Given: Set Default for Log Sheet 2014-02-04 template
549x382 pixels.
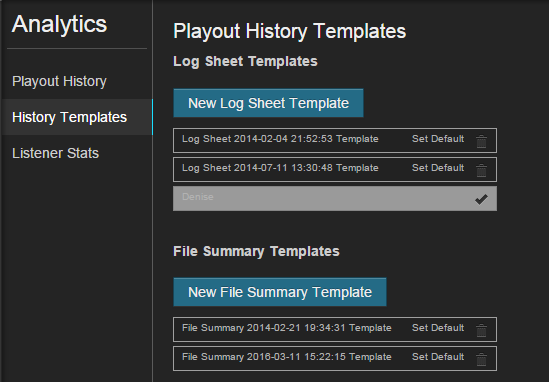Looking at the screenshot, I should click(438, 139).
